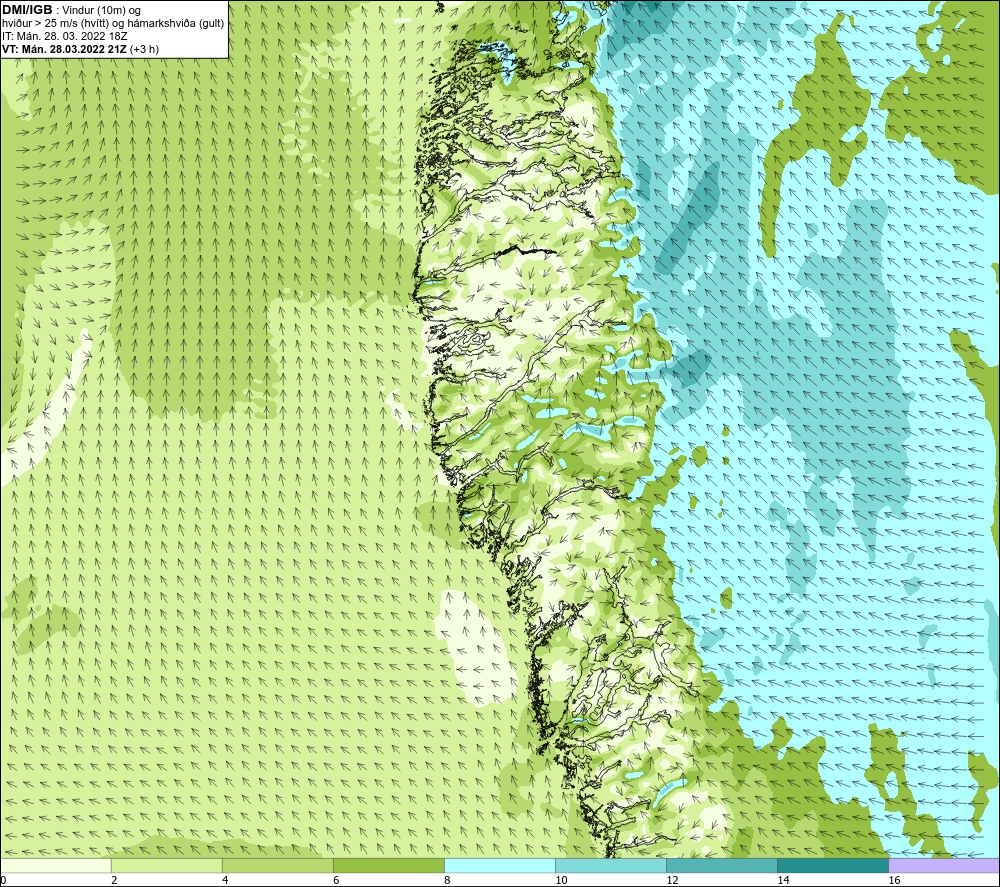
Task: Click the dark teal 14–16 legend segment
Action: pyautogui.click(x=833, y=865)
